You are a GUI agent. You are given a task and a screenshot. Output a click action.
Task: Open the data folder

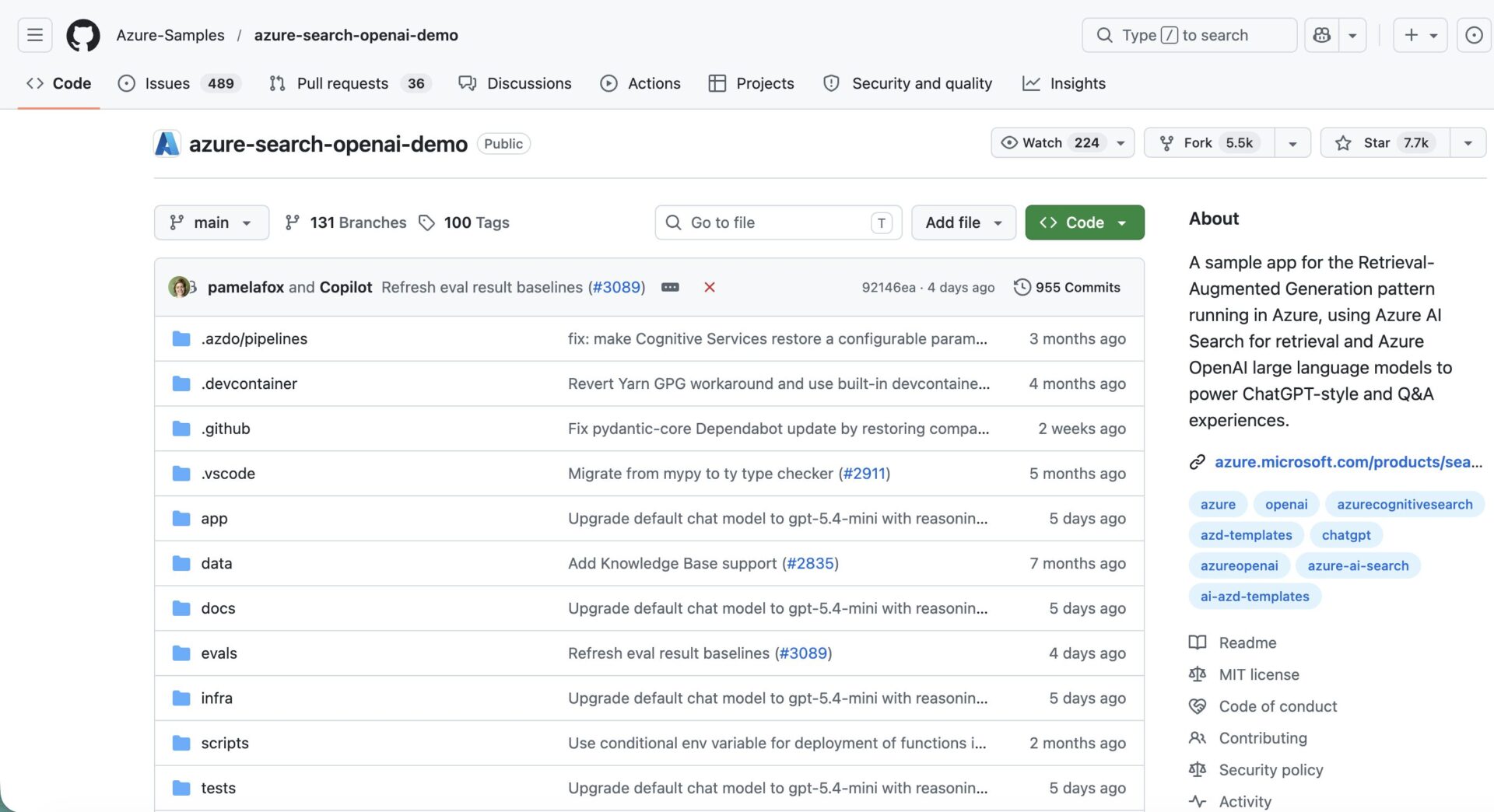216,563
